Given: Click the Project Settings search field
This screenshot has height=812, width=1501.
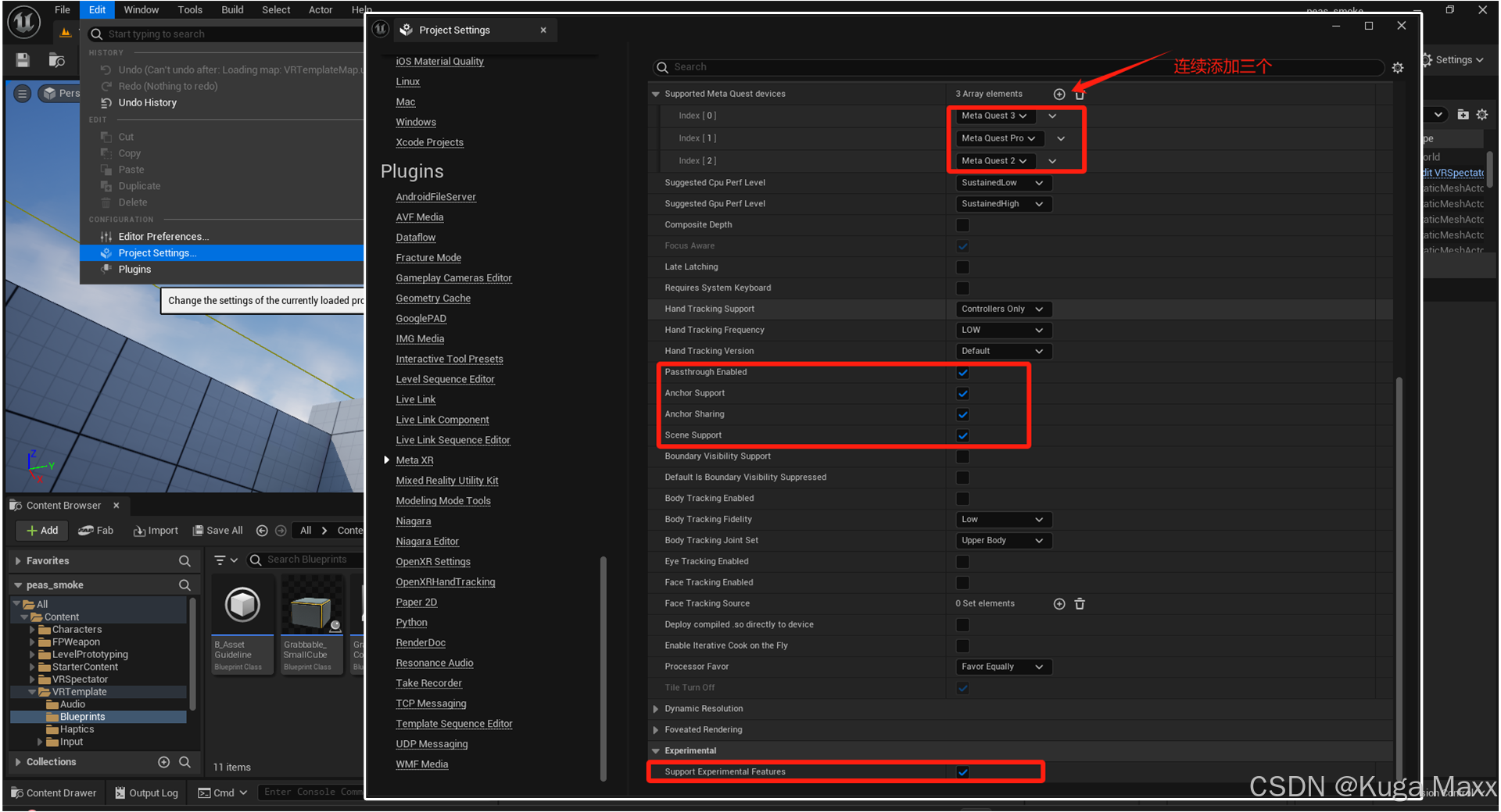Looking at the screenshot, I should click(x=1019, y=67).
